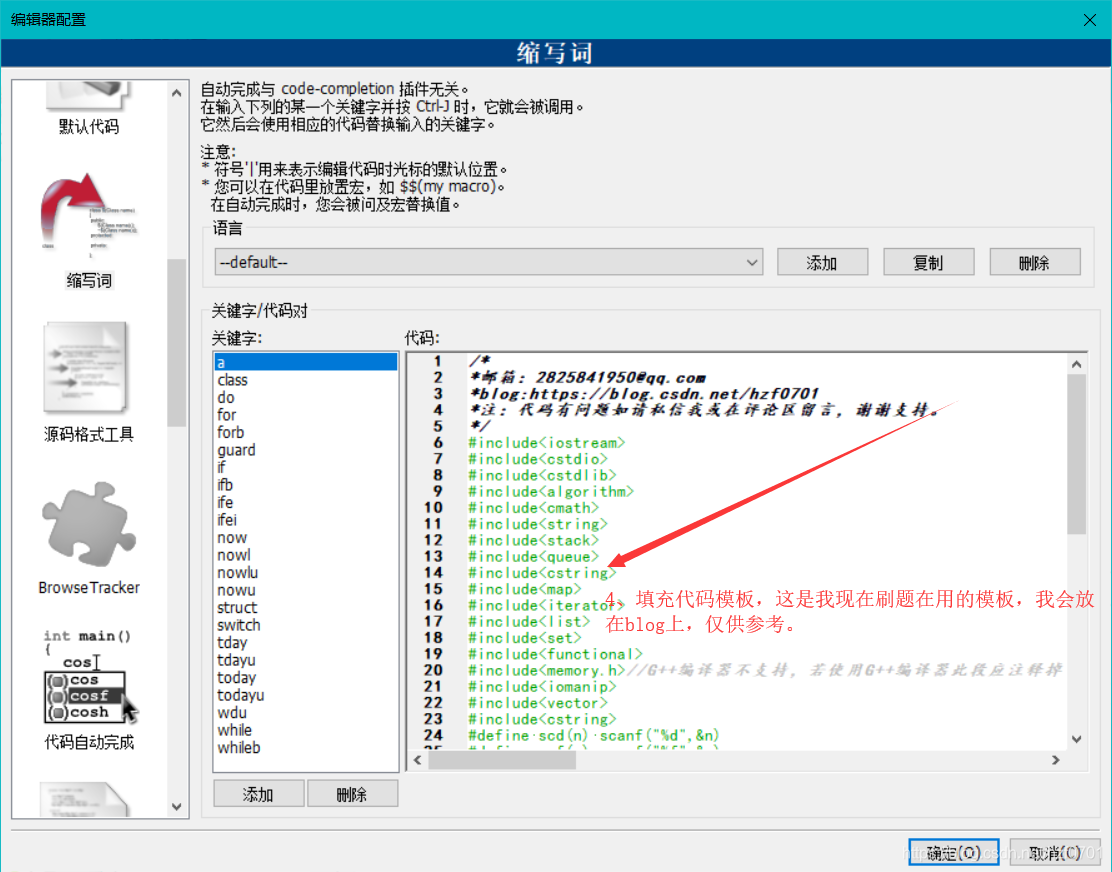Click the sidebar scroll up arrow

pyautogui.click(x=177, y=93)
